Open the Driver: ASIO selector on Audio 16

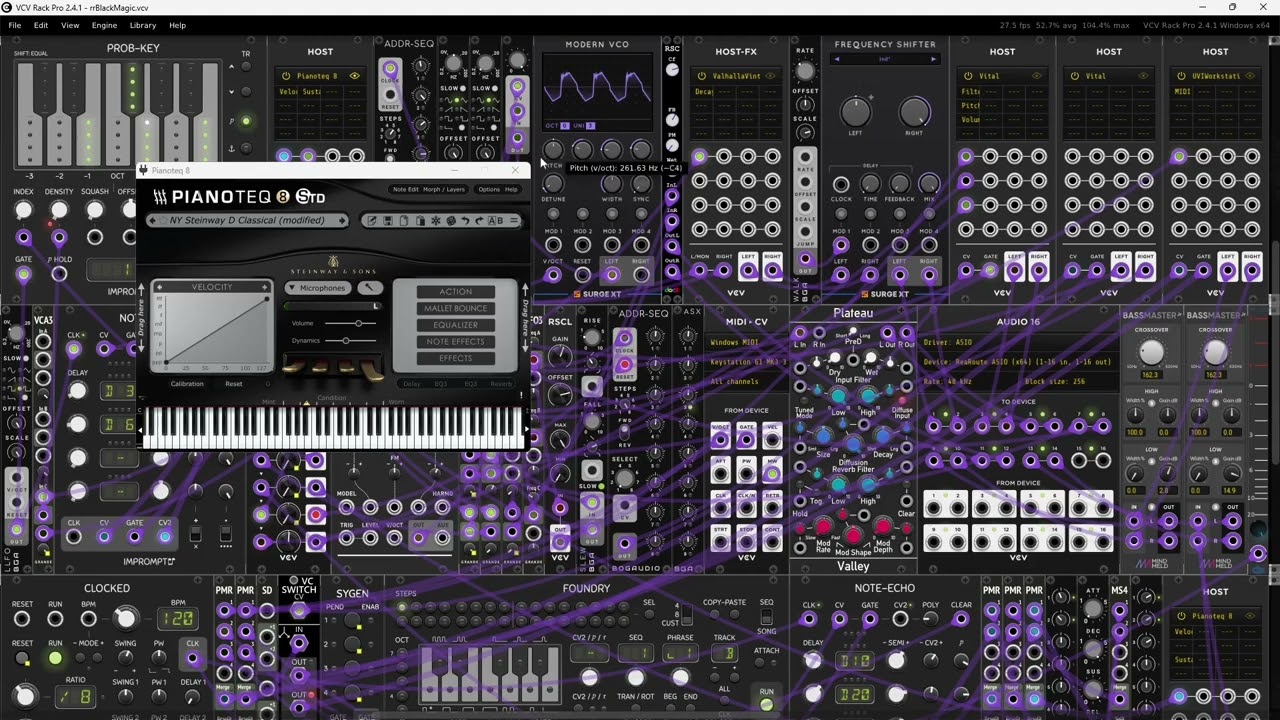pos(1018,343)
